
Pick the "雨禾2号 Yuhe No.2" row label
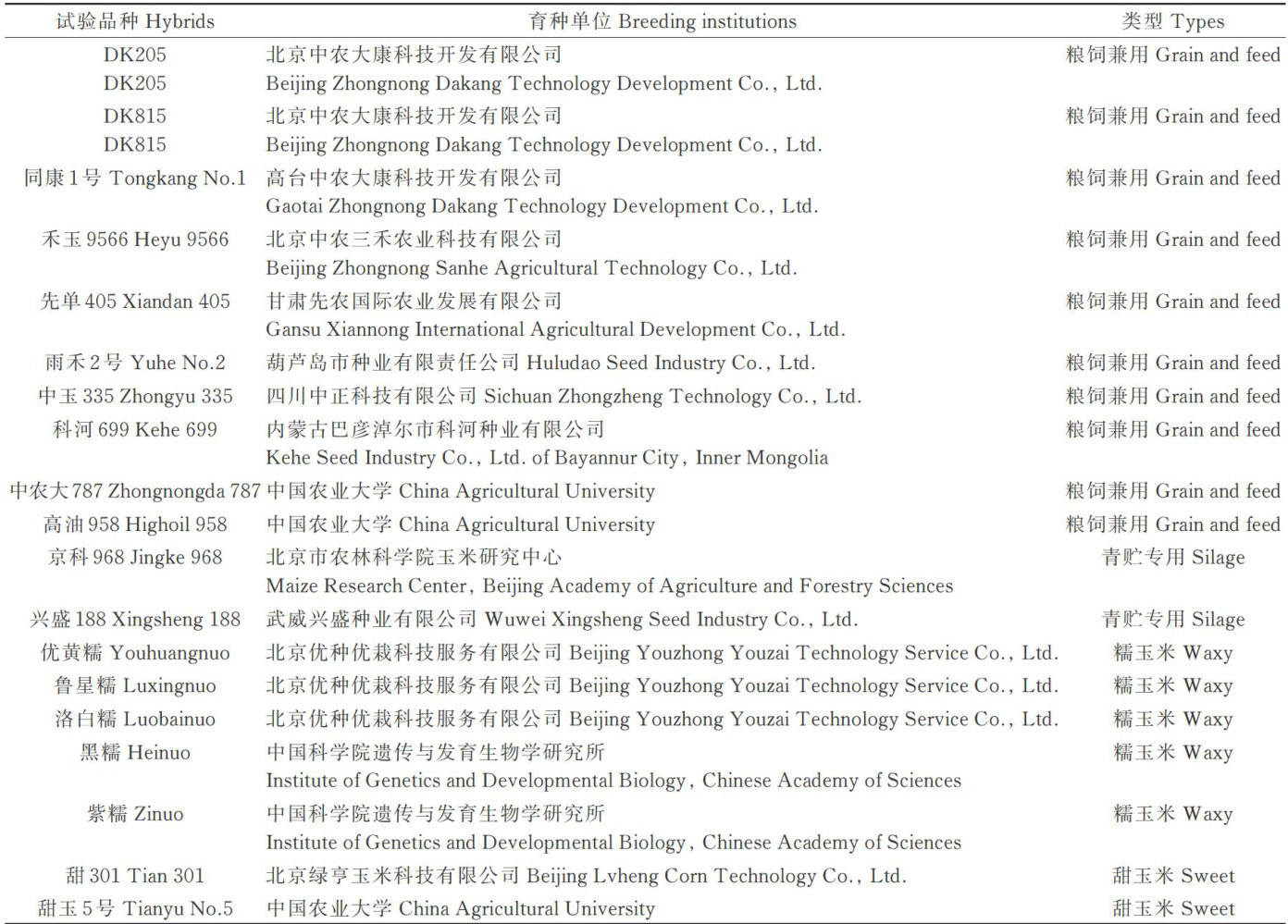(135, 363)
